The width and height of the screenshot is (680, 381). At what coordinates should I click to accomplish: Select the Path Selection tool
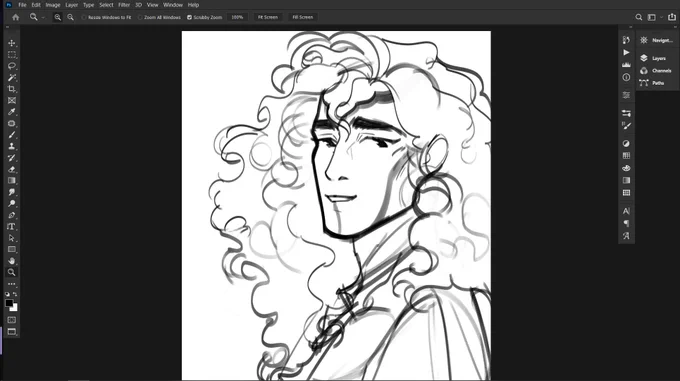(x=12, y=238)
